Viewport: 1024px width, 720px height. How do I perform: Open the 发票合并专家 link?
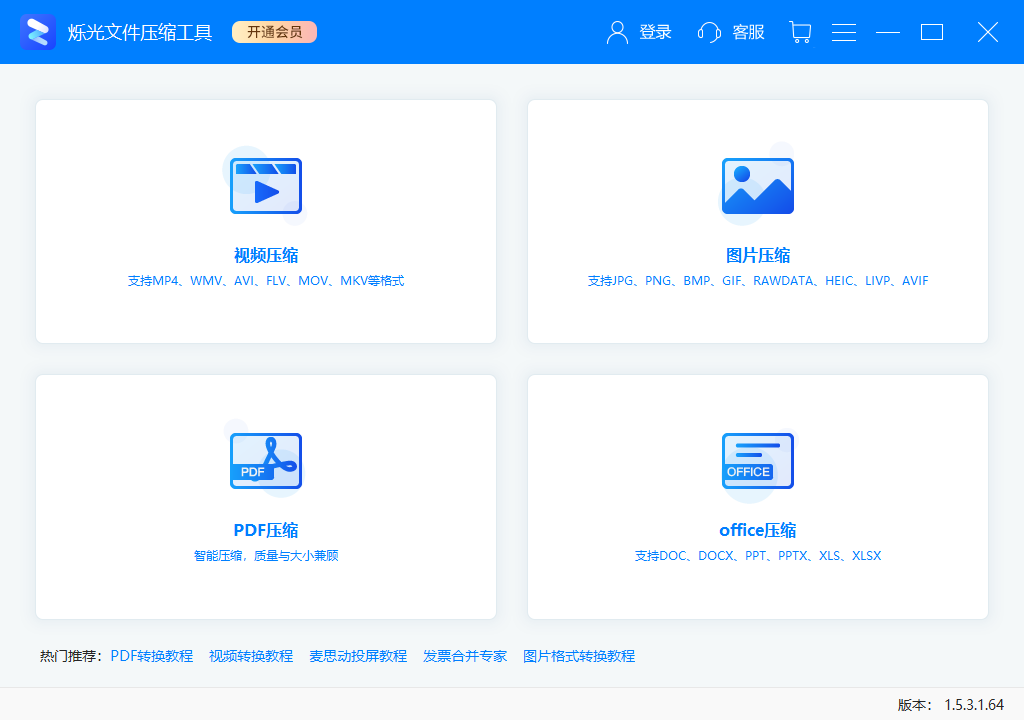465,655
